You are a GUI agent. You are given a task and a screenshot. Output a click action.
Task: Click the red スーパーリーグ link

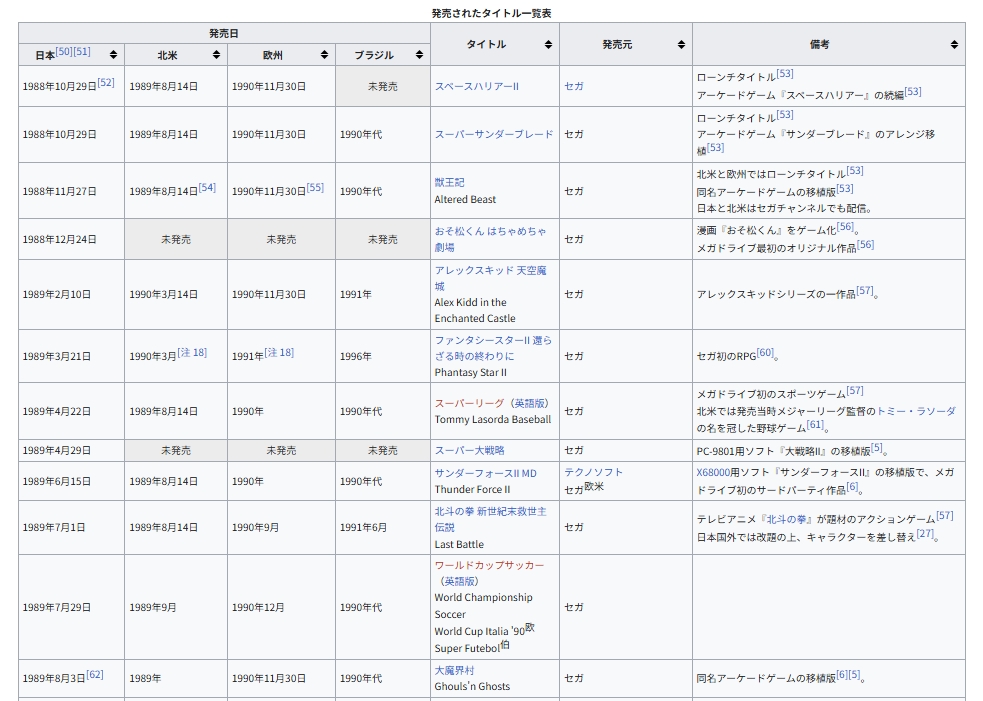[469, 403]
